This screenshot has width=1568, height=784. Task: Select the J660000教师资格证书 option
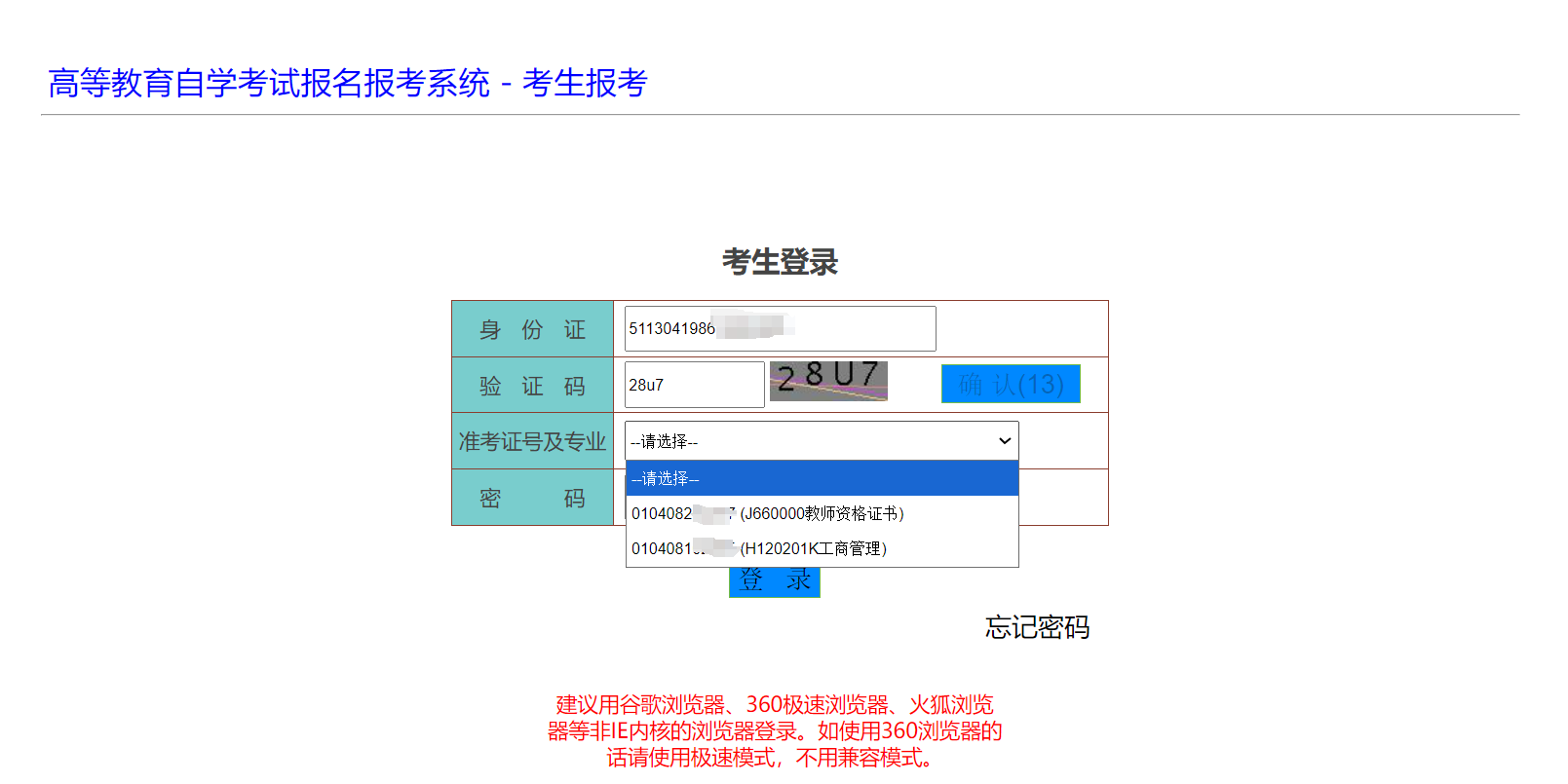[822, 513]
